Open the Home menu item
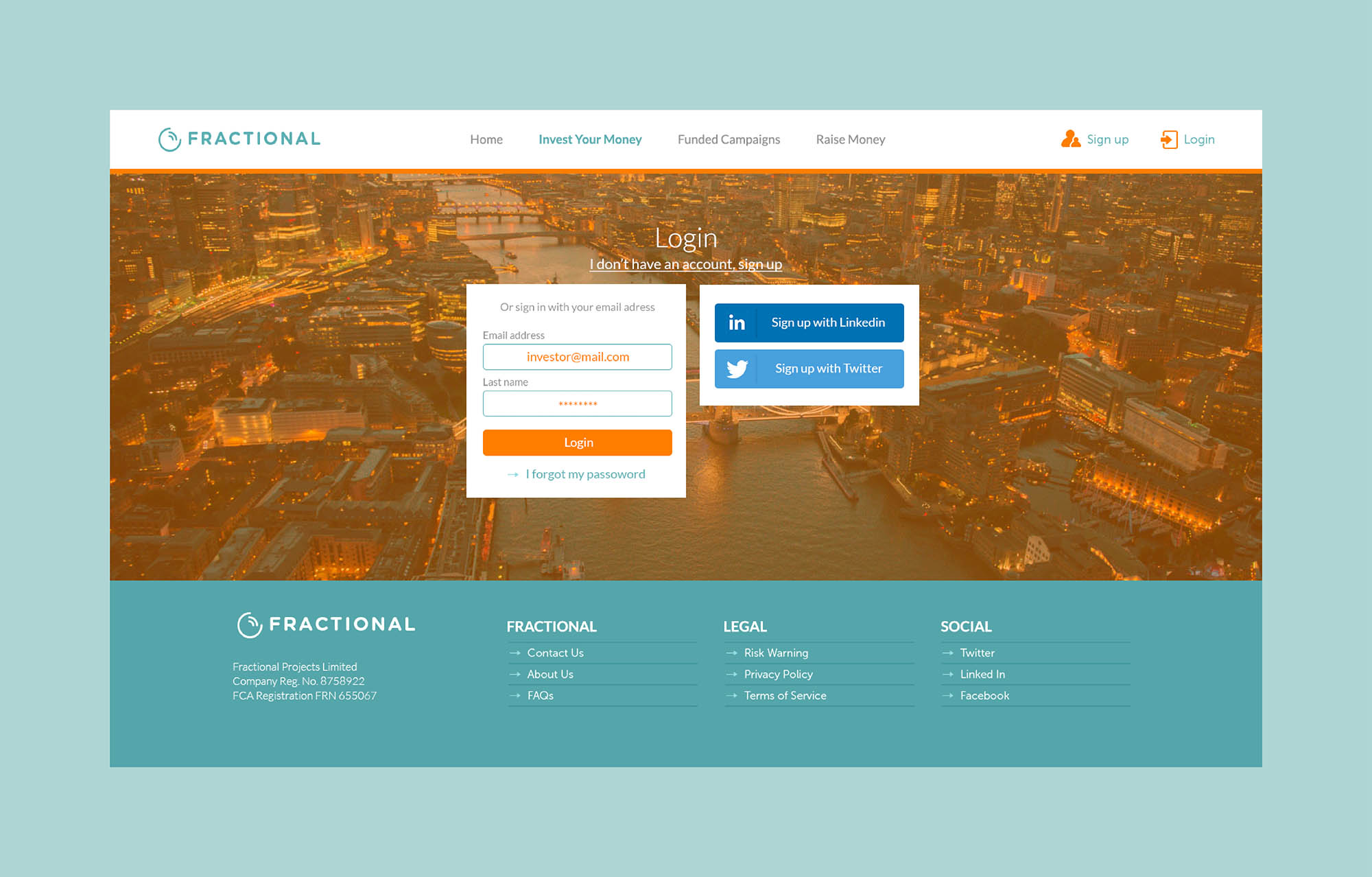This screenshot has width=1372, height=877. pyautogui.click(x=486, y=139)
